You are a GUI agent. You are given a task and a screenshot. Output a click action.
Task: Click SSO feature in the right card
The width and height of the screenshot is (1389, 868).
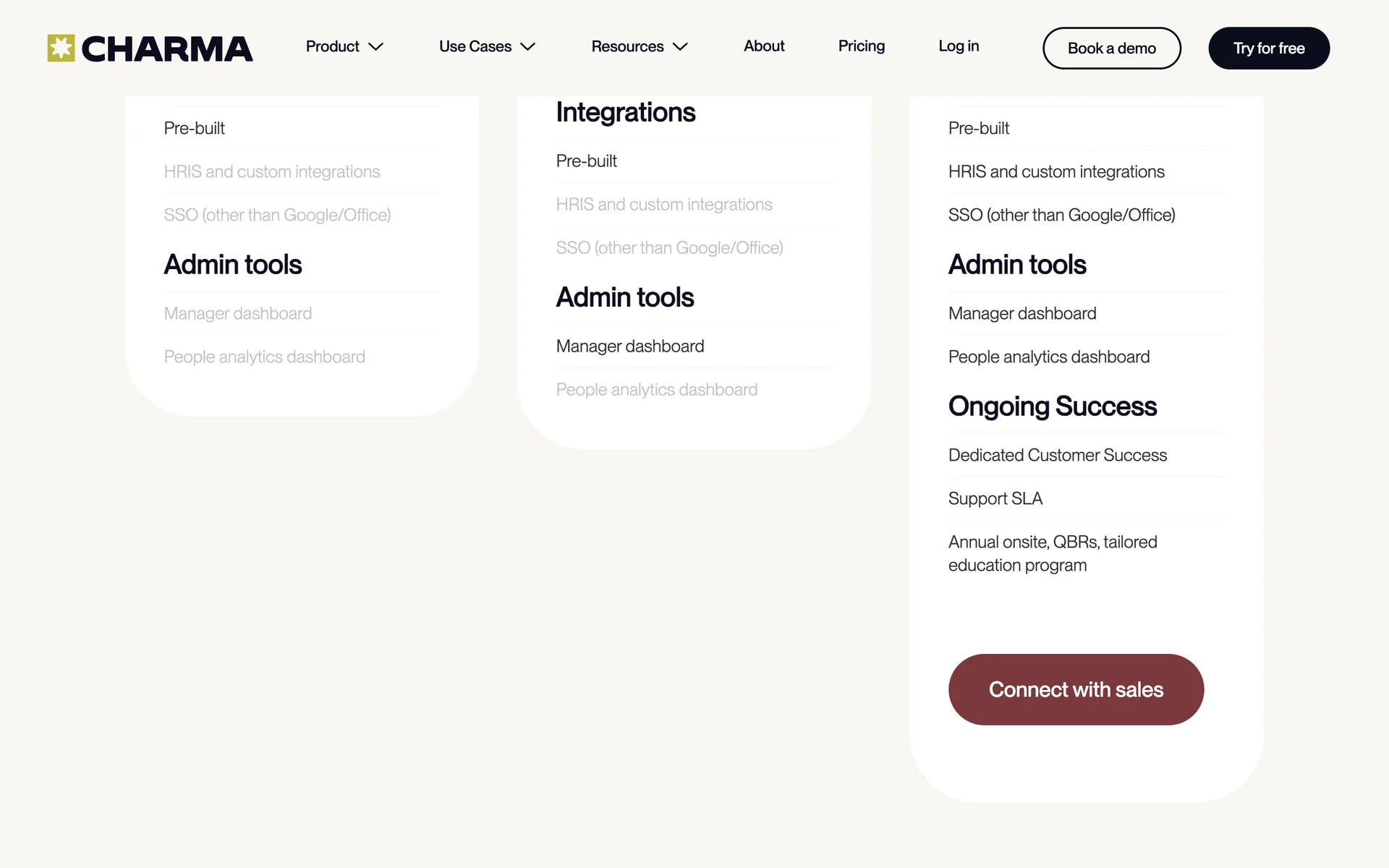(x=1061, y=215)
